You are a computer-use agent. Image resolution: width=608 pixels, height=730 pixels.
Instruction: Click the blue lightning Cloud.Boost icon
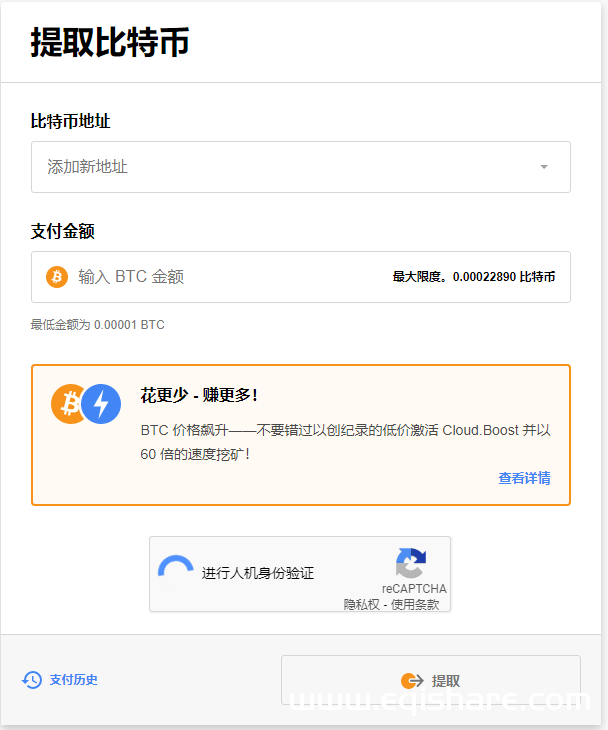[101, 403]
